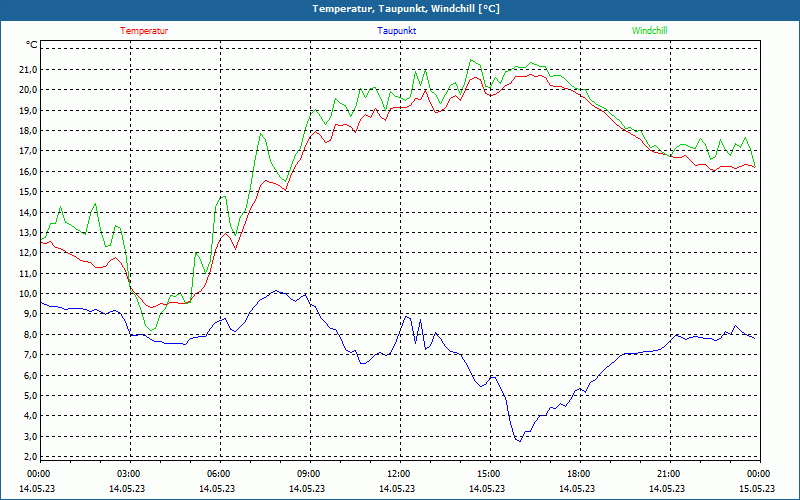
Task: Click the 19,0 y-axis label
Action: click(x=28, y=110)
